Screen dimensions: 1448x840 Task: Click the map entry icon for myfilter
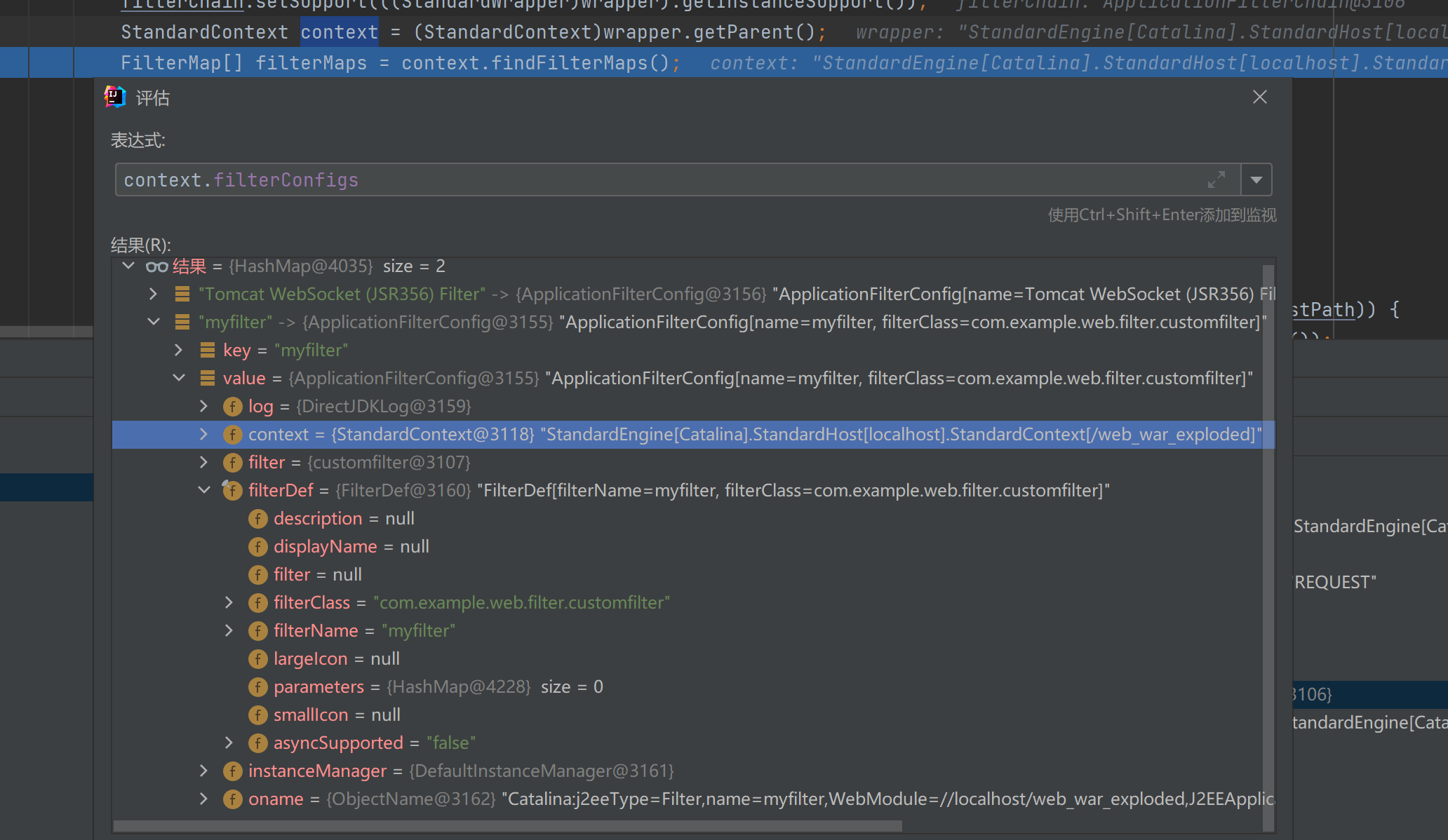182,323
